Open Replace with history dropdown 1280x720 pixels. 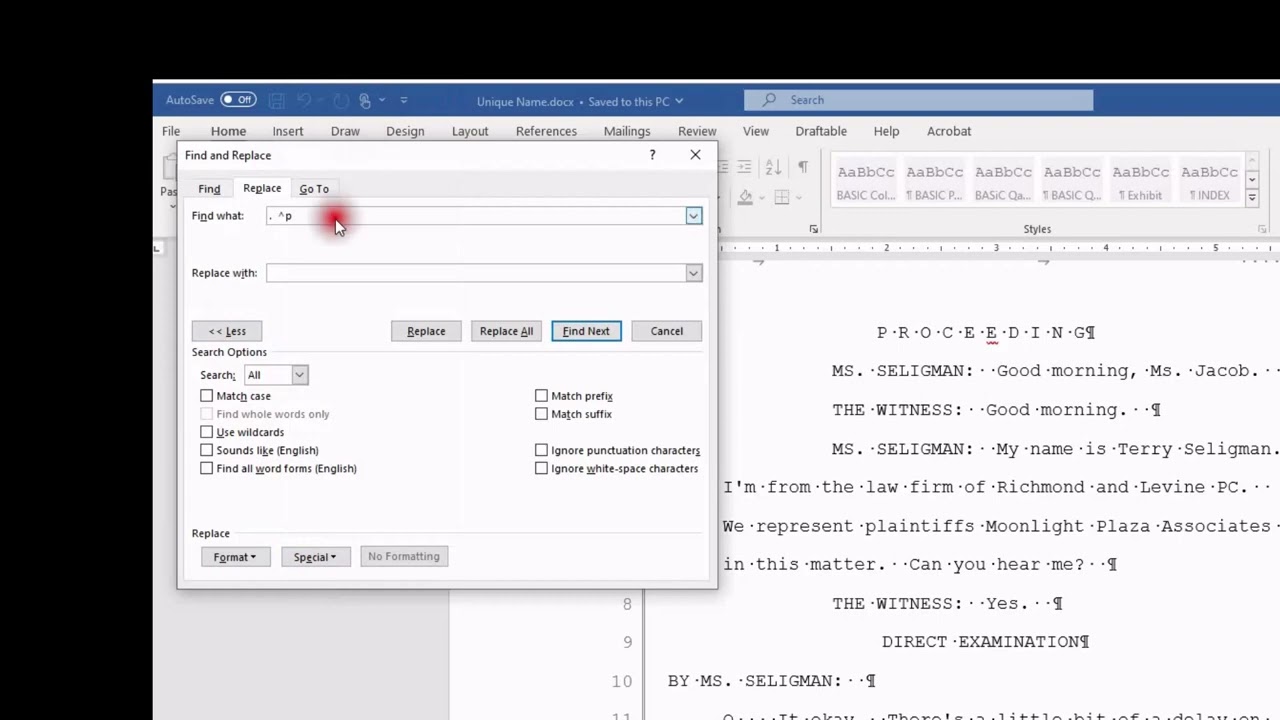pos(693,273)
